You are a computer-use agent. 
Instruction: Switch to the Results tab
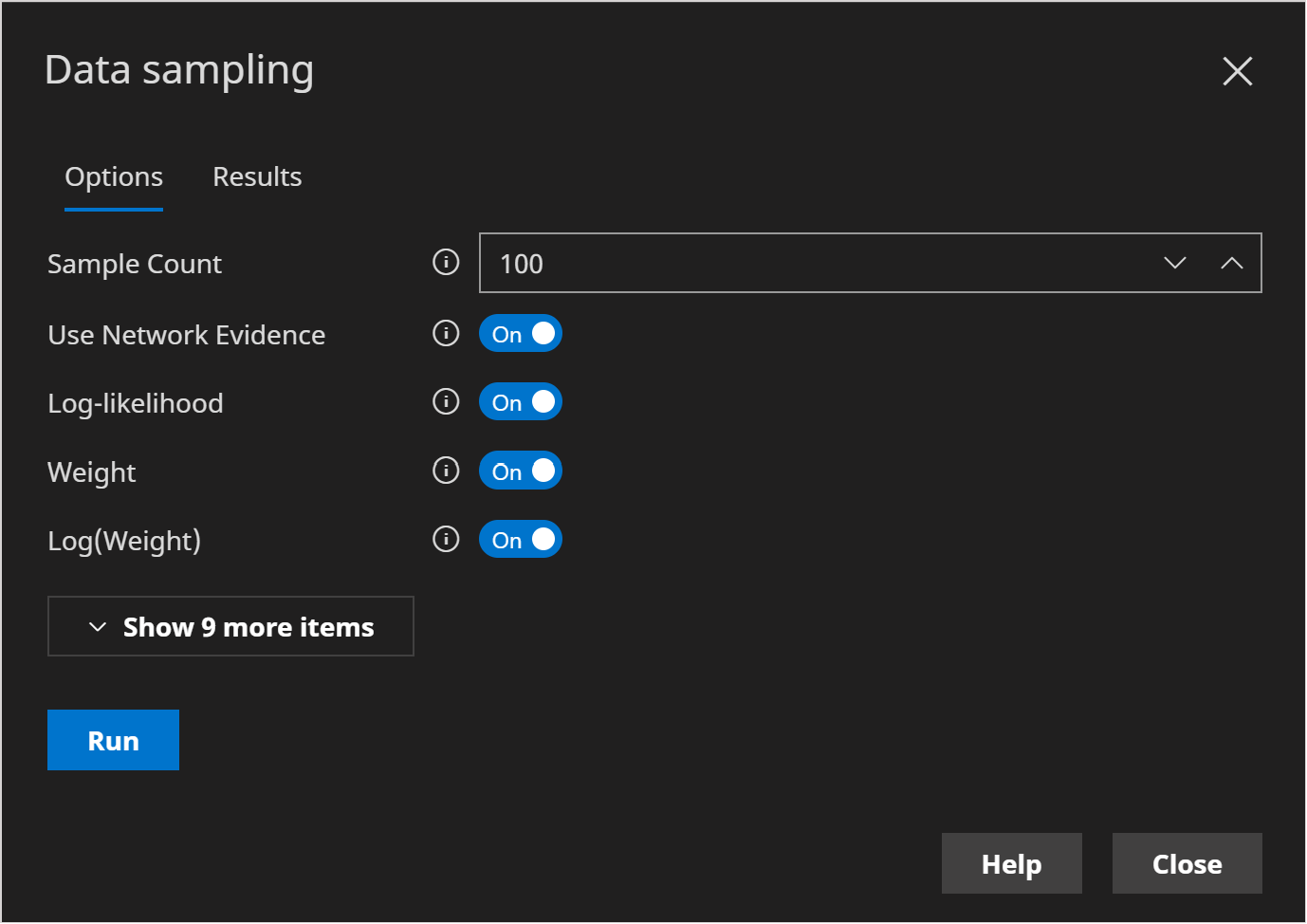click(256, 176)
